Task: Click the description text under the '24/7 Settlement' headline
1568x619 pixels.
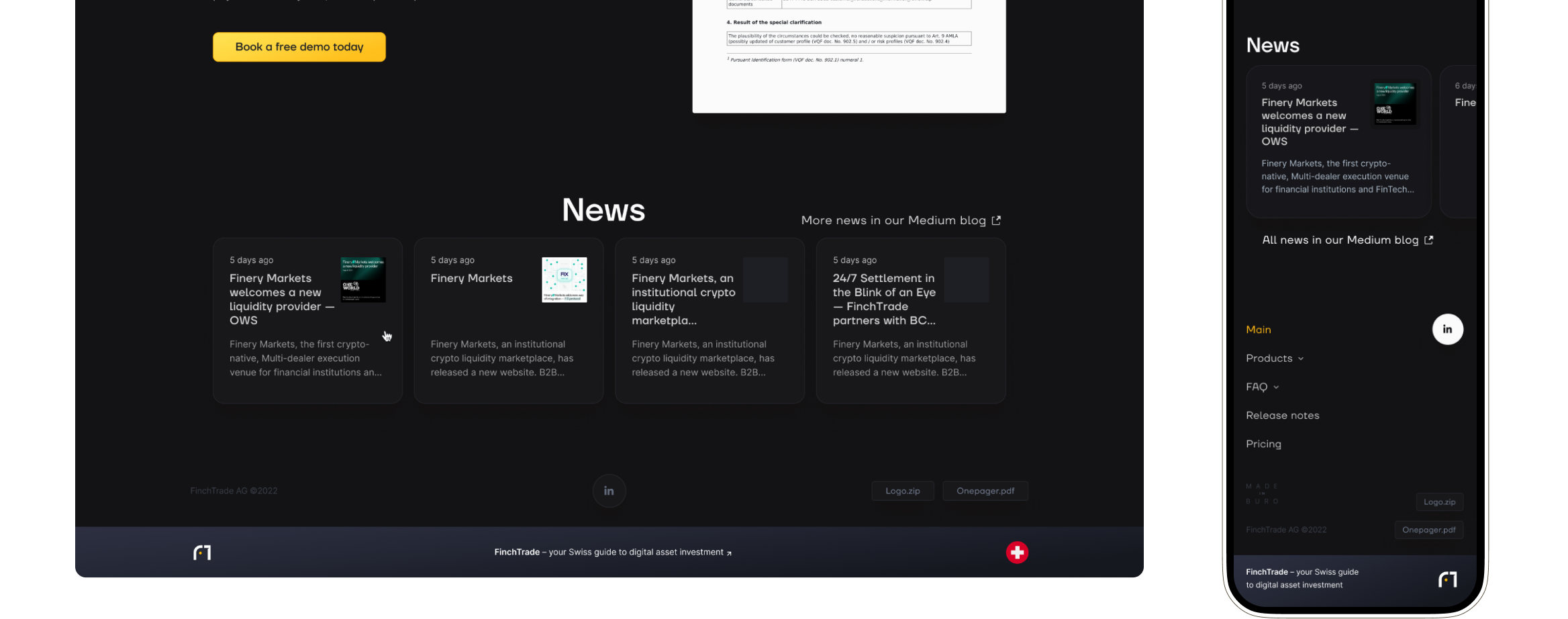Action: coord(904,359)
